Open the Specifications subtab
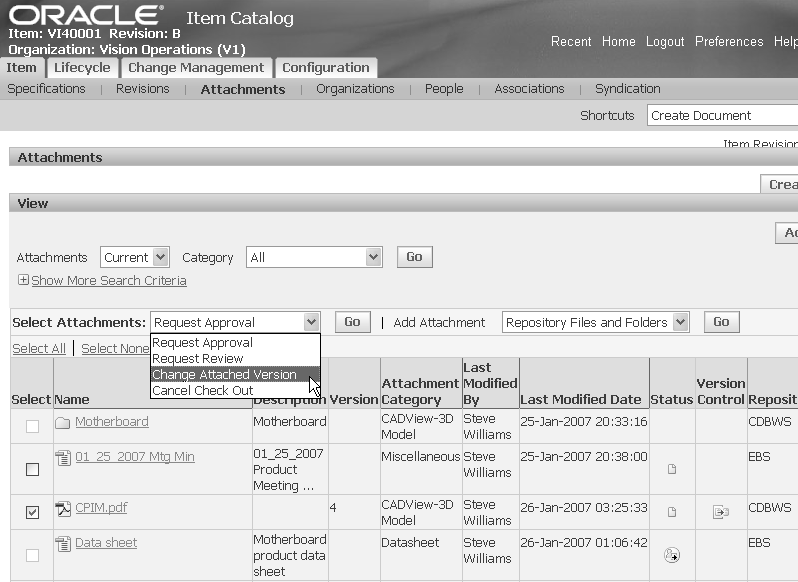 [46, 89]
